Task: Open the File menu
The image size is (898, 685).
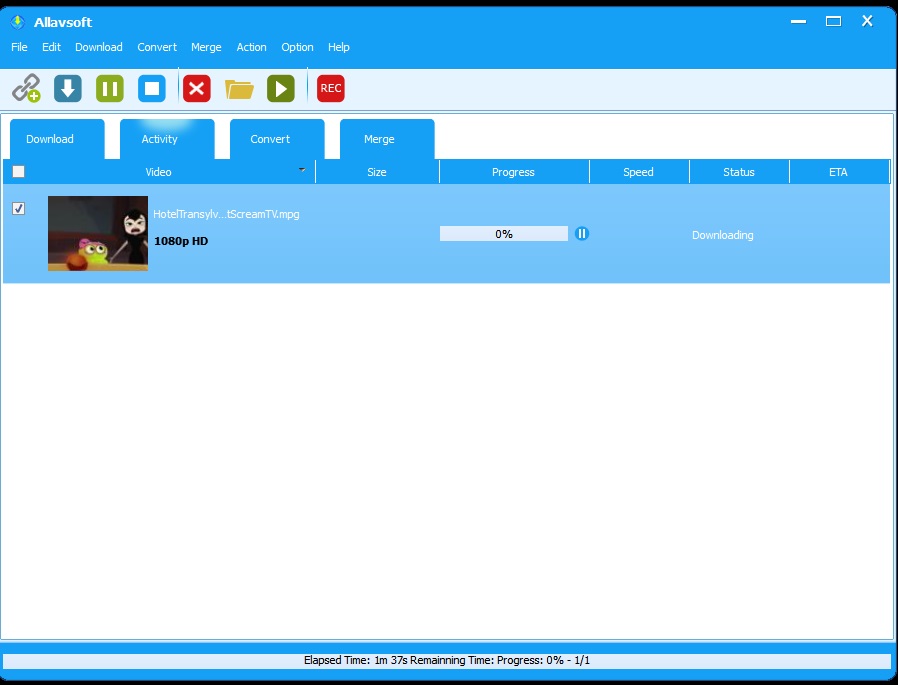Action: pos(19,47)
